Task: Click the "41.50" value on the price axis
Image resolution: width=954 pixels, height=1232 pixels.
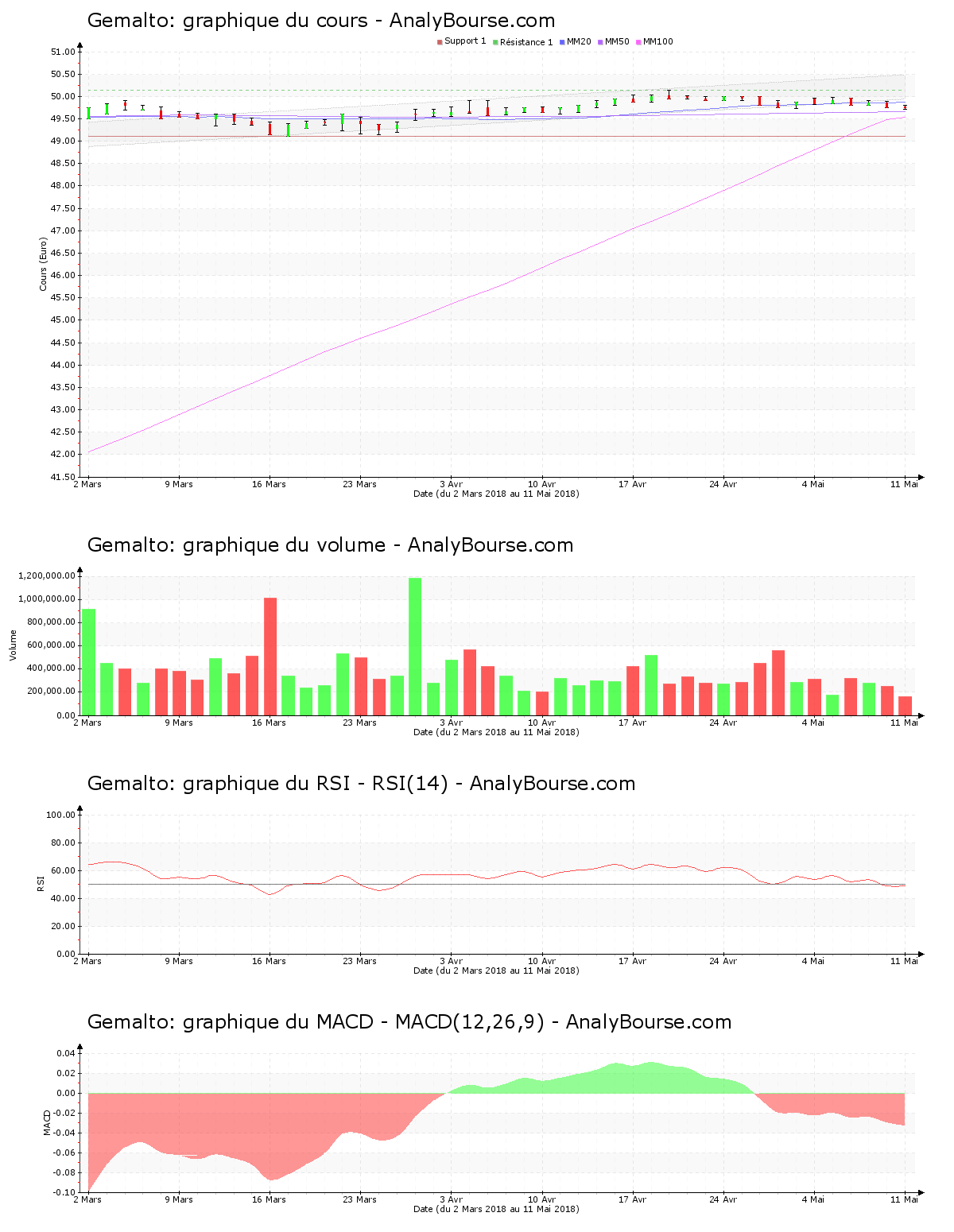Action: 63,477
